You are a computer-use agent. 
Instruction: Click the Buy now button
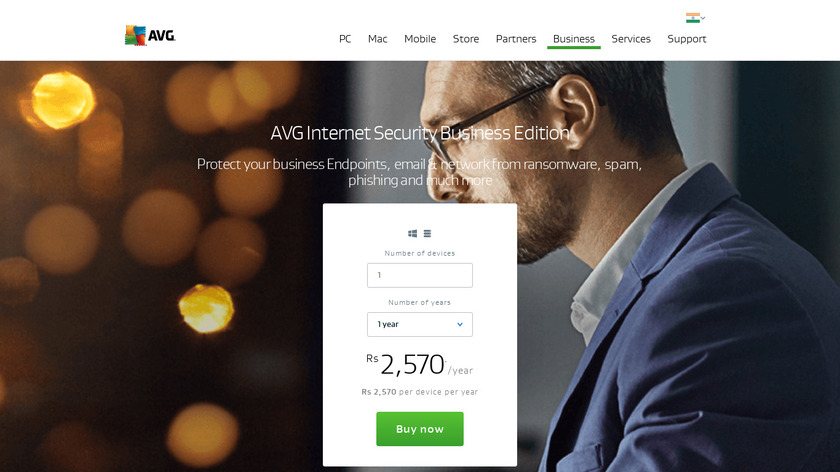coord(420,429)
